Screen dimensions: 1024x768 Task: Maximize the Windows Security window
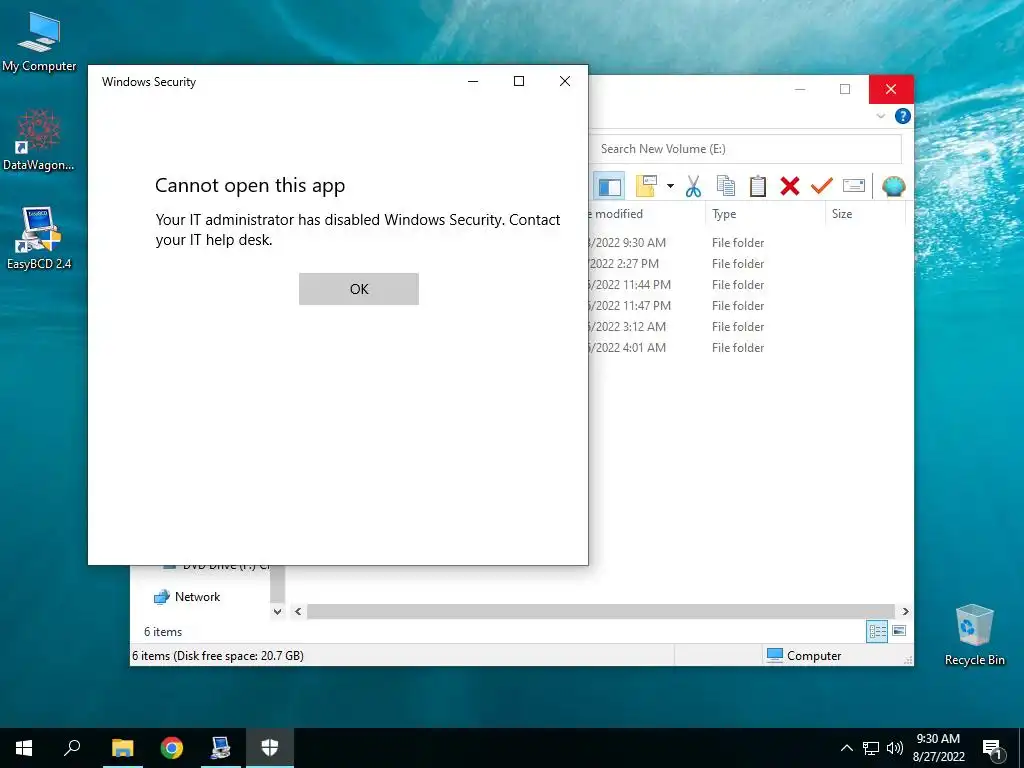click(519, 81)
